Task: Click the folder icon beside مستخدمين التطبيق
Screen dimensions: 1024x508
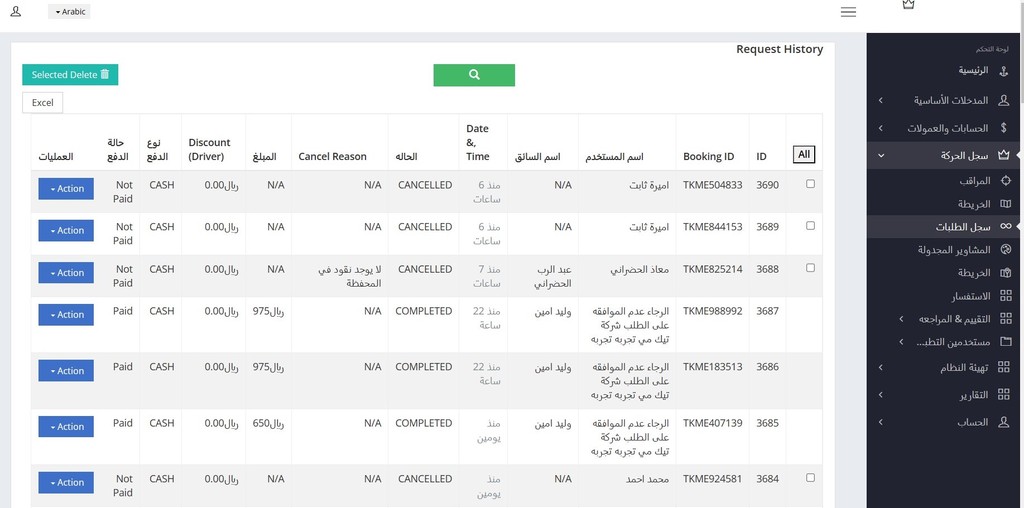Action: (1006, 341)
